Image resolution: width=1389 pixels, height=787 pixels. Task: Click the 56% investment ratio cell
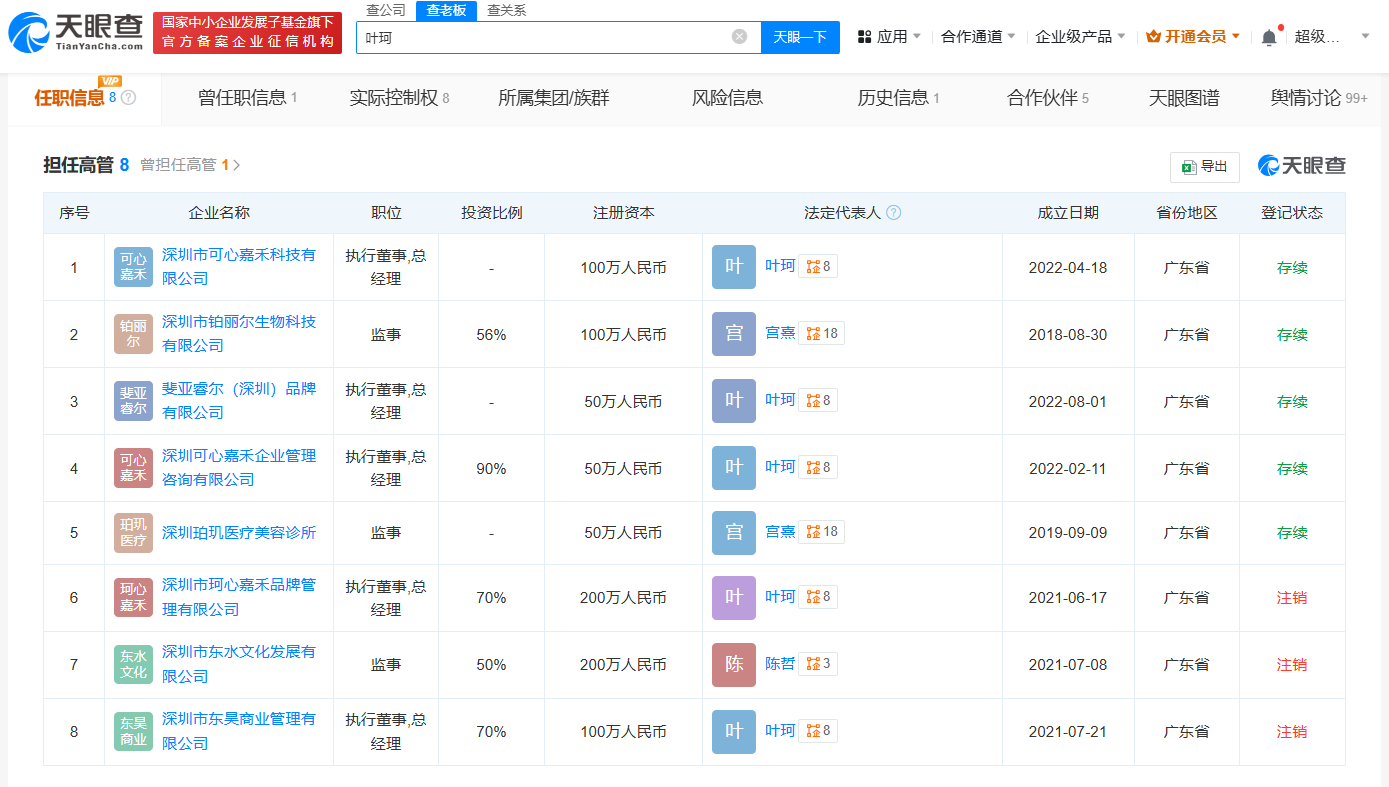(x=491, y=335)
